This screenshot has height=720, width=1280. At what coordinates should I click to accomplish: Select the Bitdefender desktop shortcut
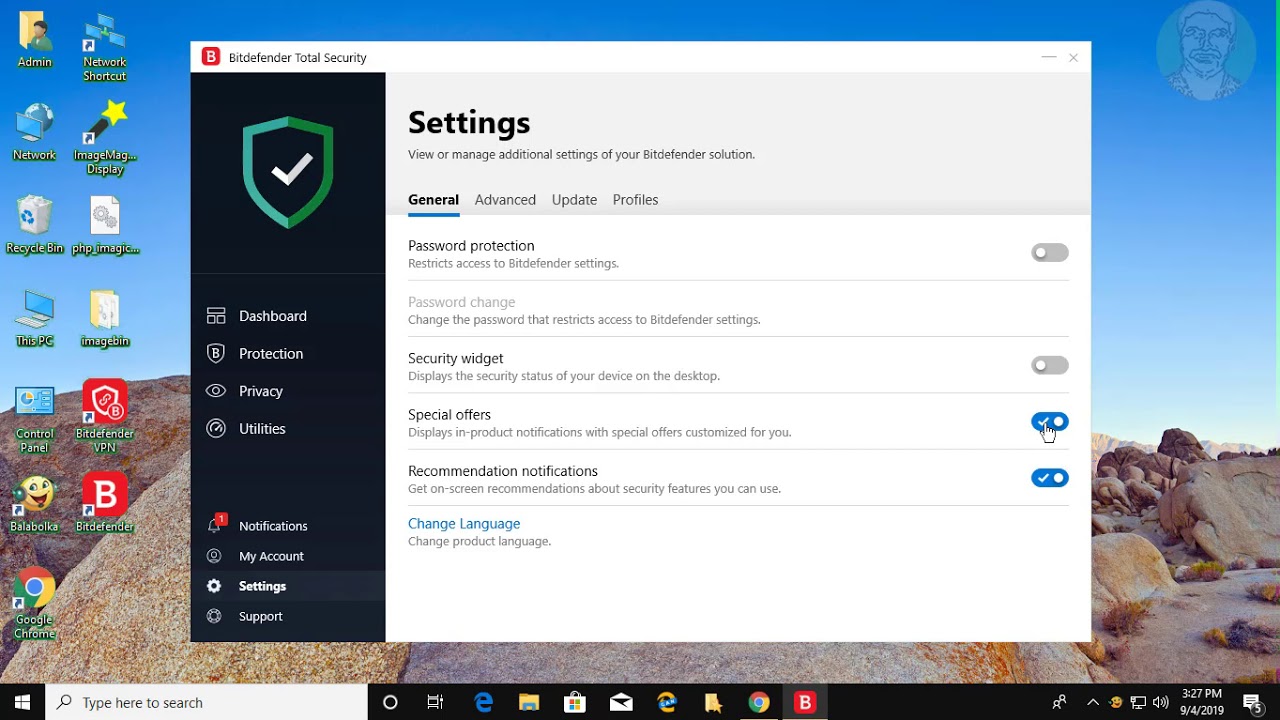coord(105,502)
